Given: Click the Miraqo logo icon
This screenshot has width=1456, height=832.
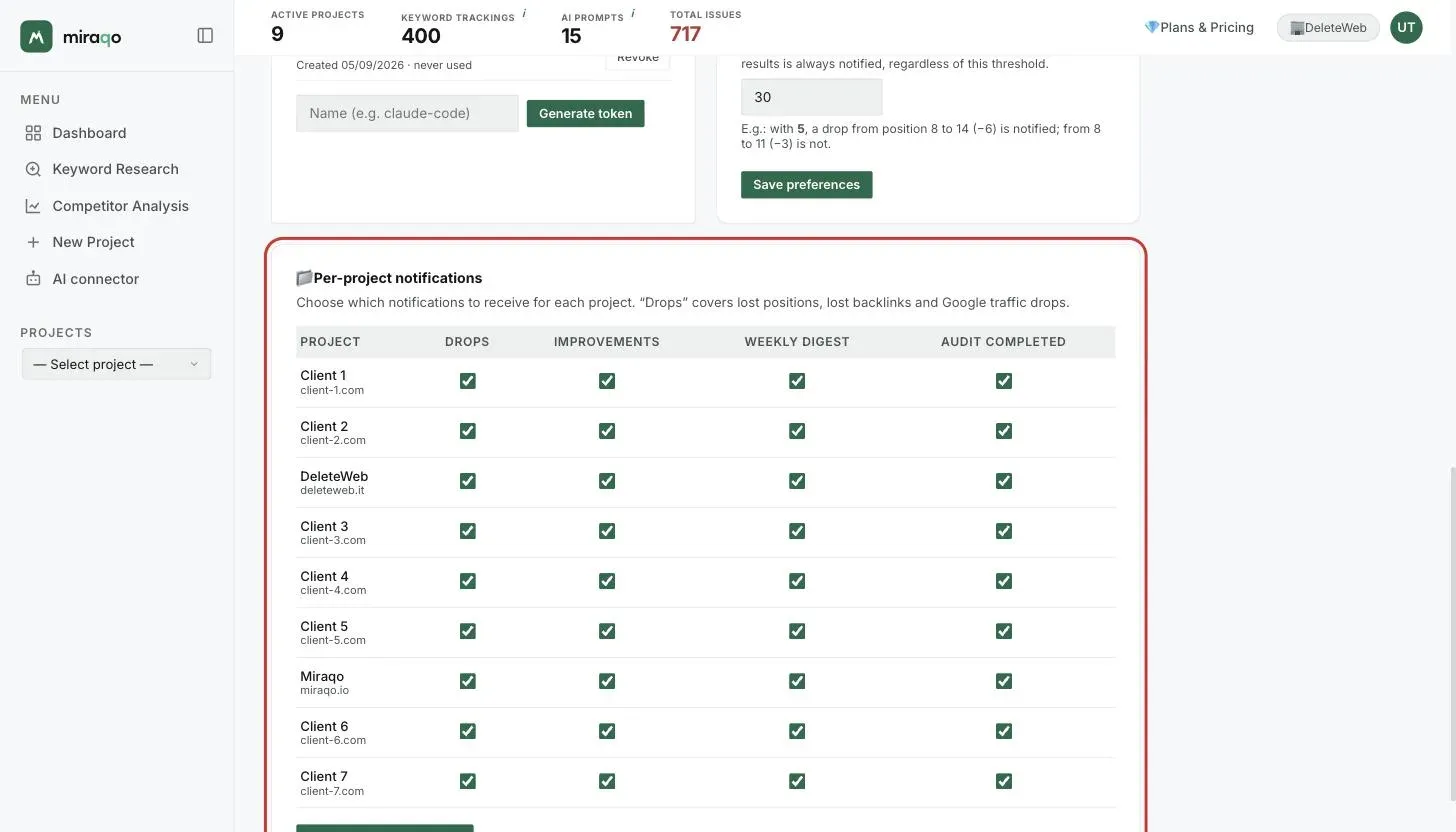Looking at the screenshot, I should coord(36,36).
